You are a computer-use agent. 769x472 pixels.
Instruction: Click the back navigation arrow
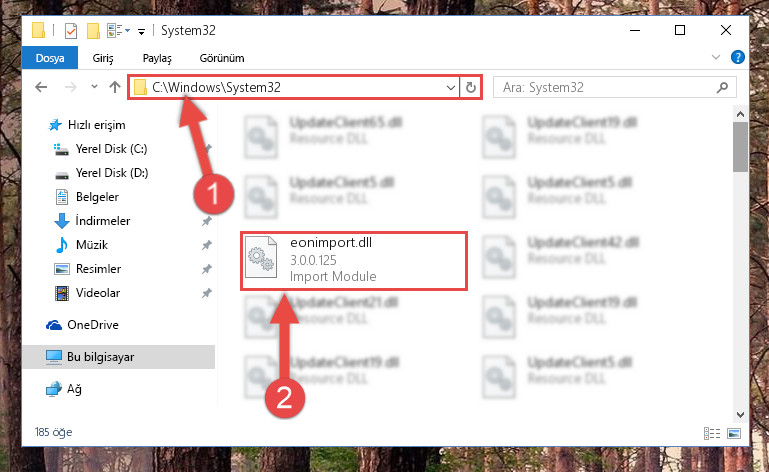tap(41, 87)
